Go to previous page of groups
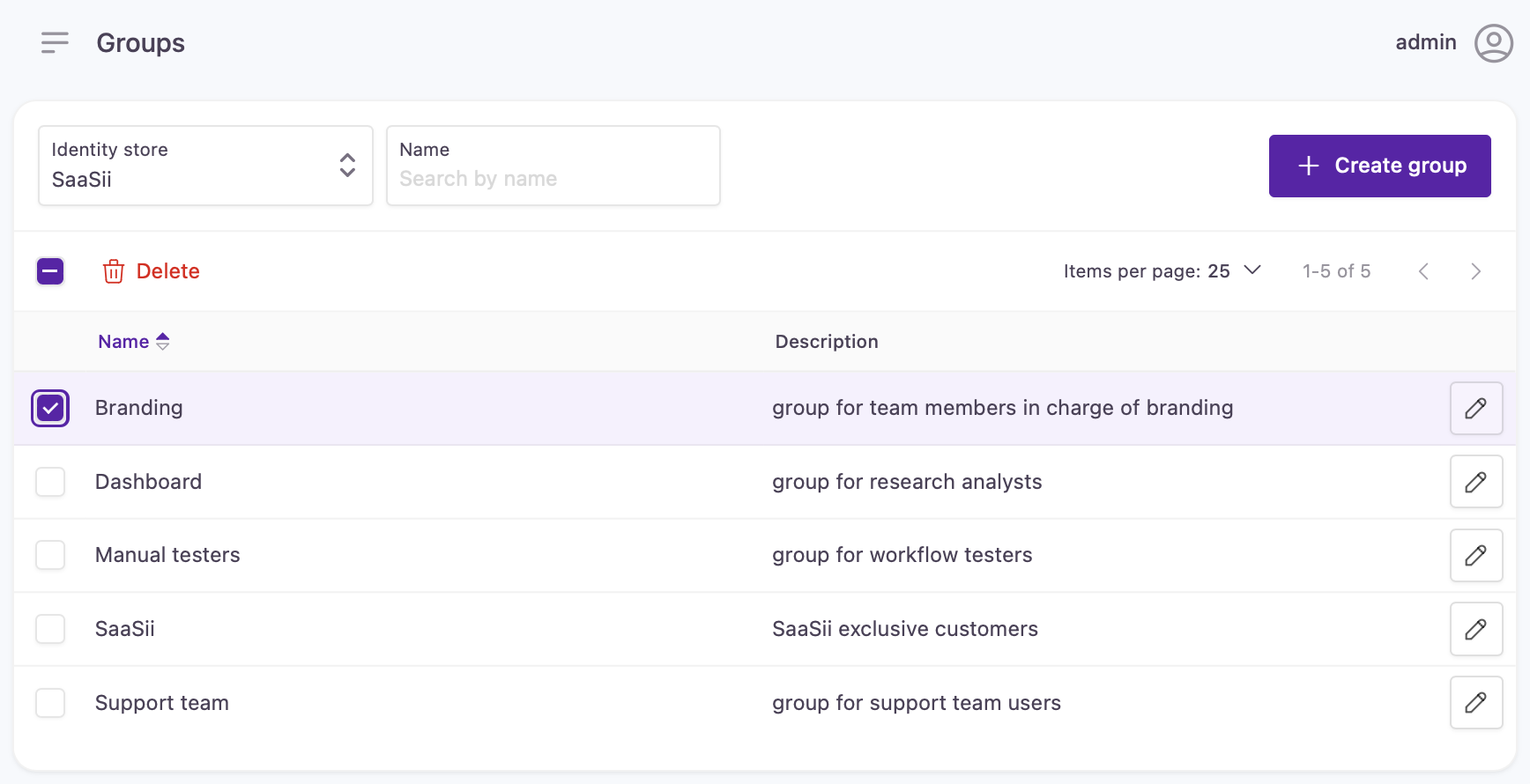The width and height of the screenshot is (1530, 784). [1423, 271]
